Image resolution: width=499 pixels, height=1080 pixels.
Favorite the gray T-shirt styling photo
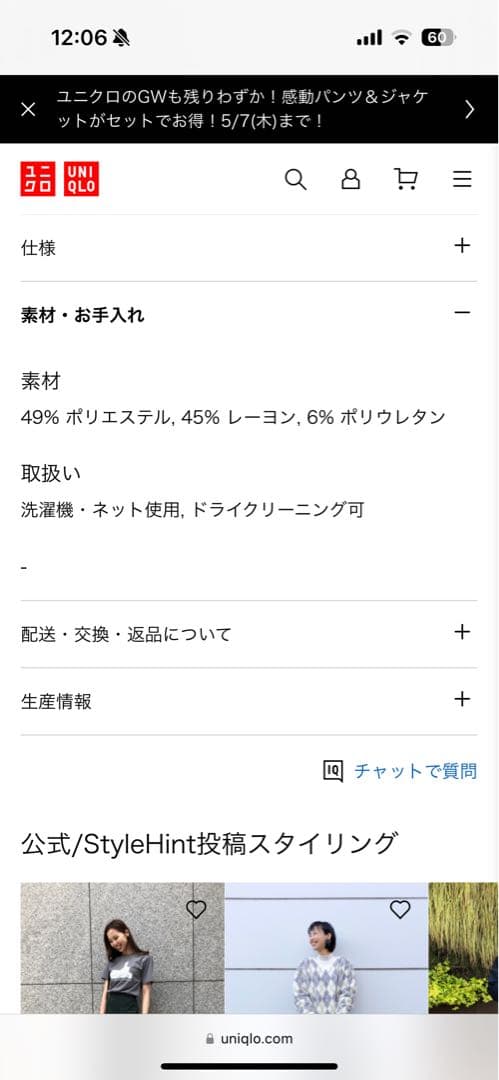tap(196, 910)
